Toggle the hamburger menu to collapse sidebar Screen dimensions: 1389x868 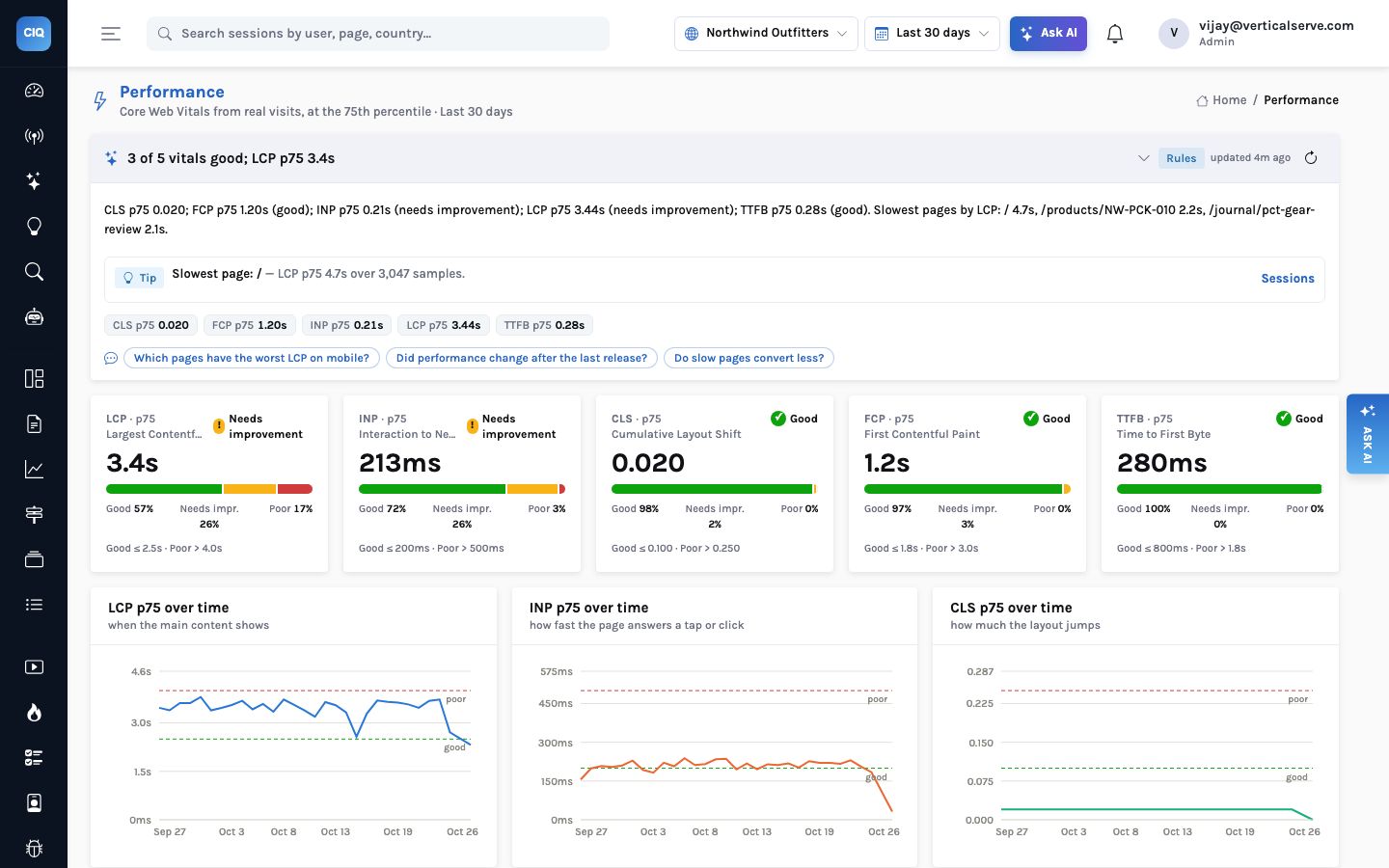coord(111,34)
